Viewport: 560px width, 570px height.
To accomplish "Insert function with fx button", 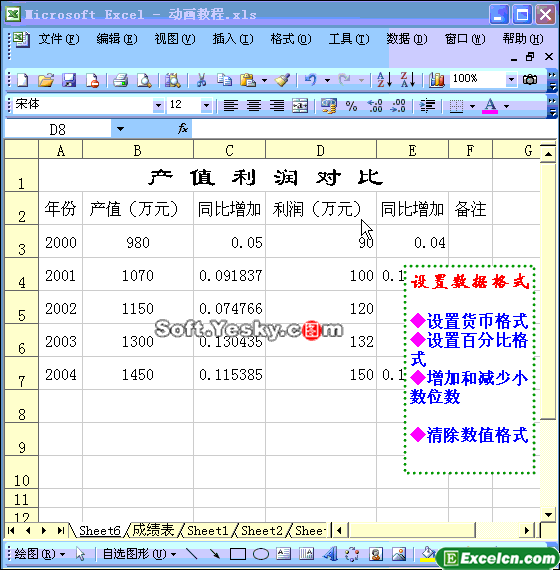I will (183, 128).
